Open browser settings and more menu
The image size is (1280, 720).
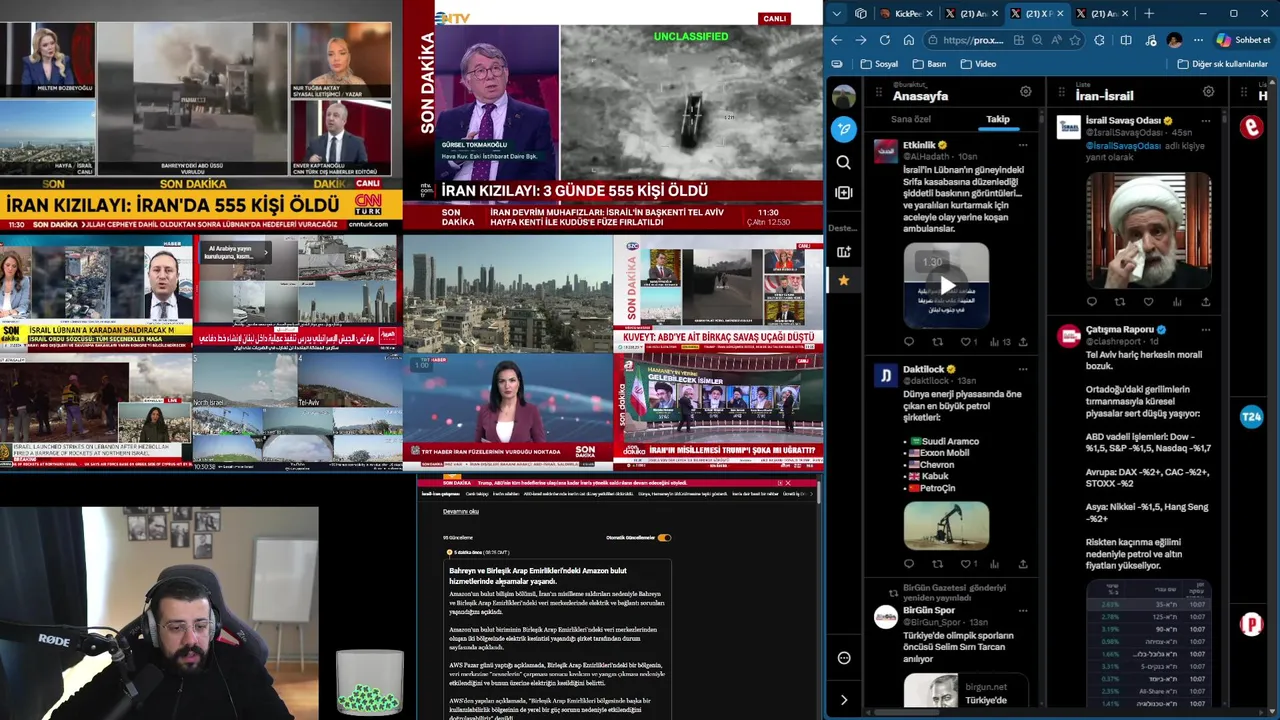[1198, 40]
